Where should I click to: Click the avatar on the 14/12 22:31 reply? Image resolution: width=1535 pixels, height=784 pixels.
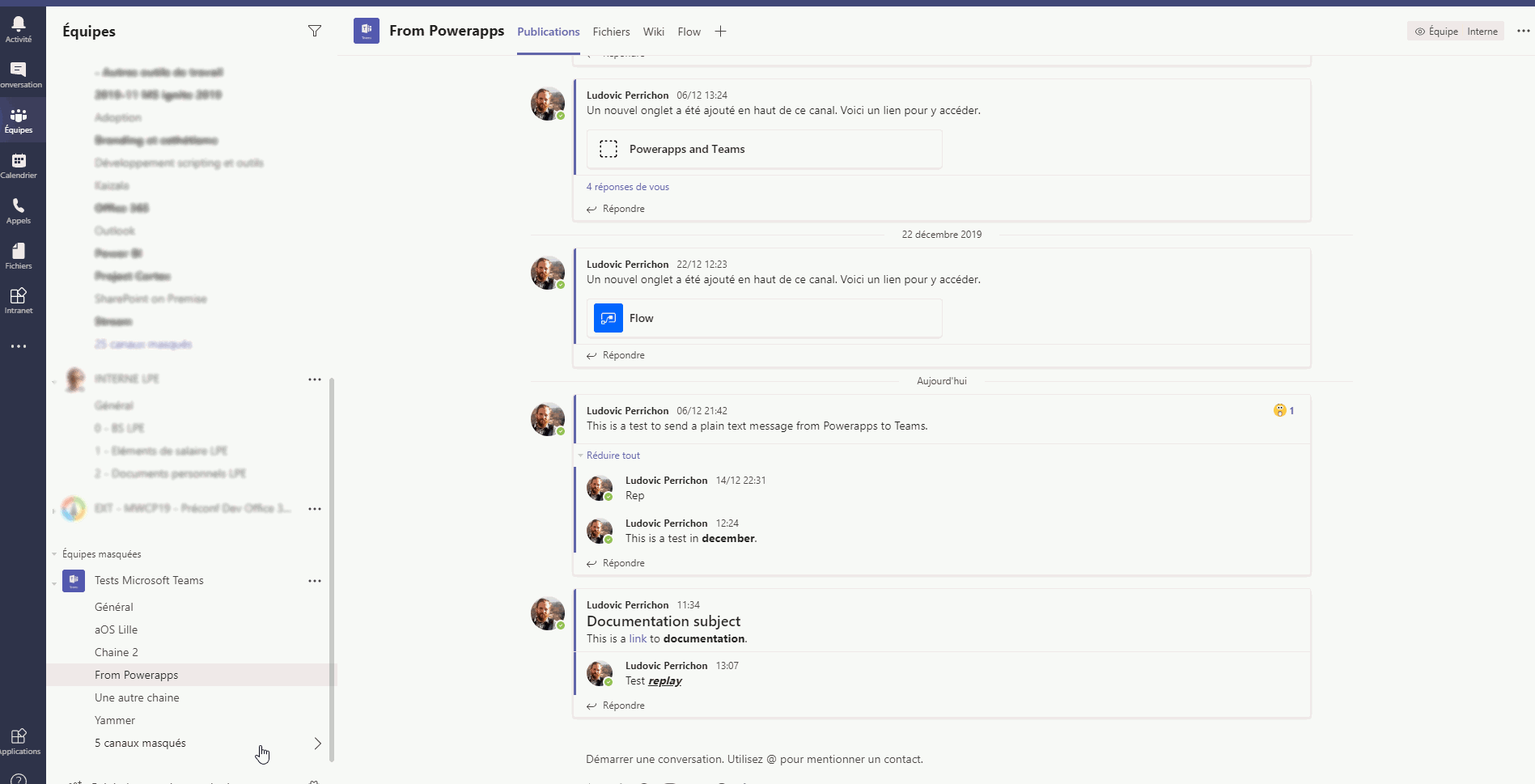tap(600, 488)
